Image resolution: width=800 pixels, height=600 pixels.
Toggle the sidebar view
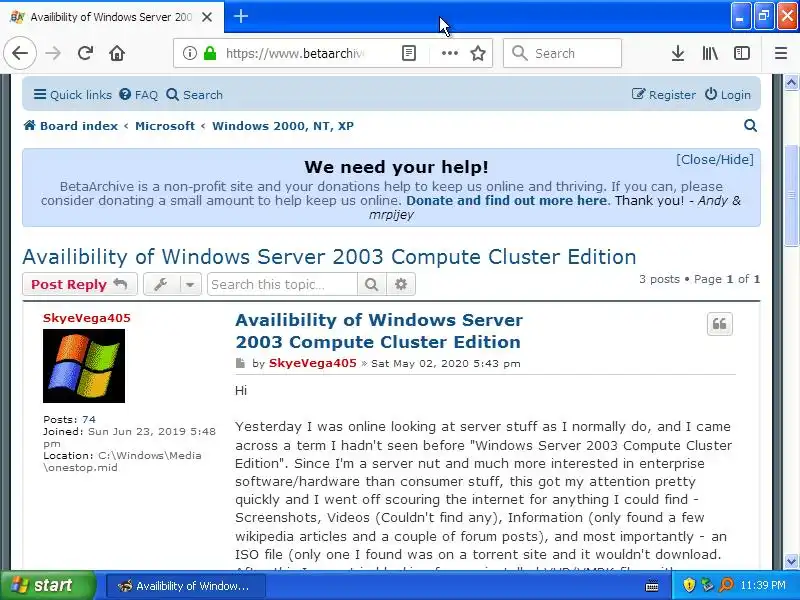tap(741, 53)
